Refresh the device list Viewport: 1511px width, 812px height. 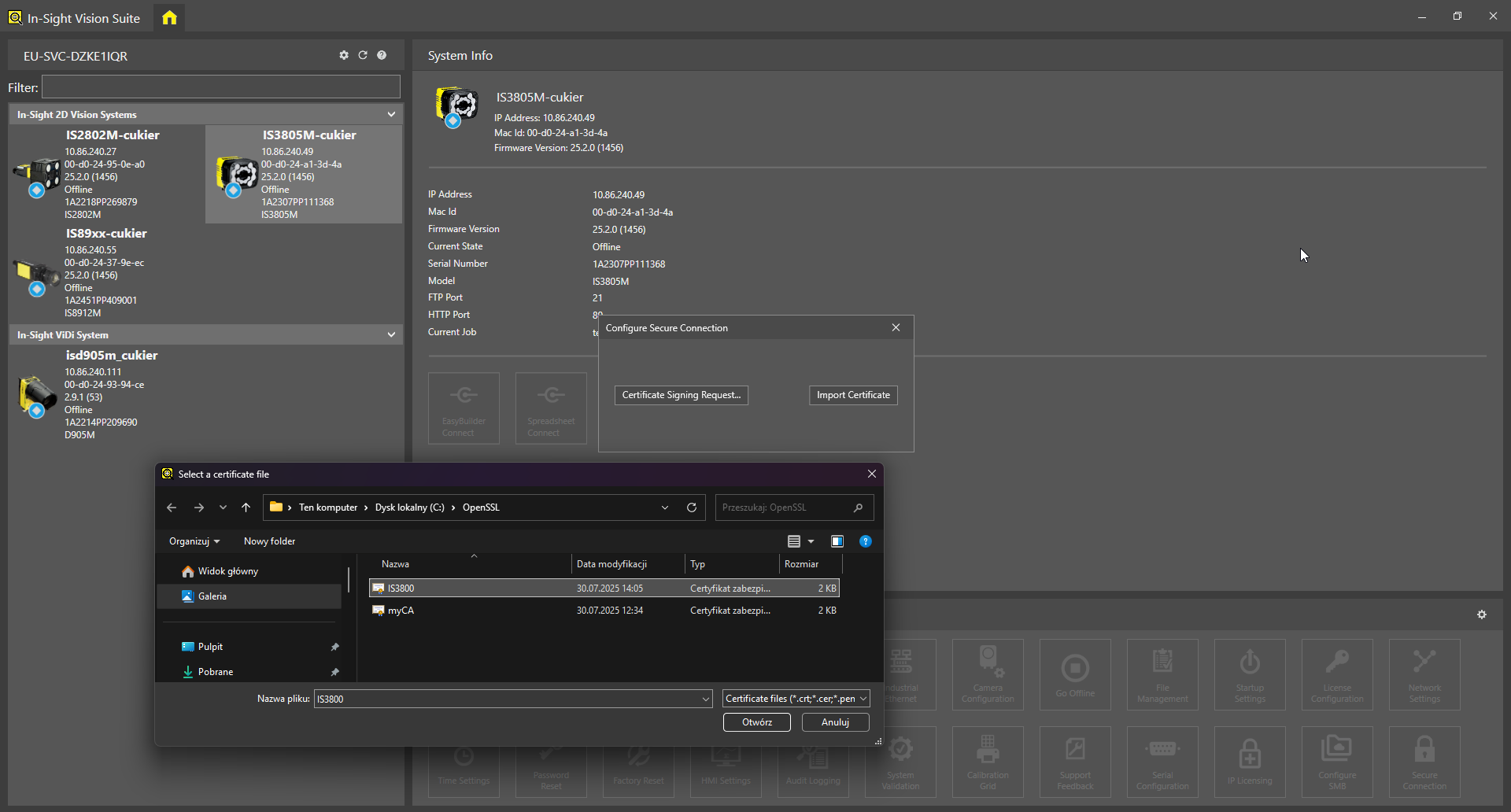click(x=363, y=55)
